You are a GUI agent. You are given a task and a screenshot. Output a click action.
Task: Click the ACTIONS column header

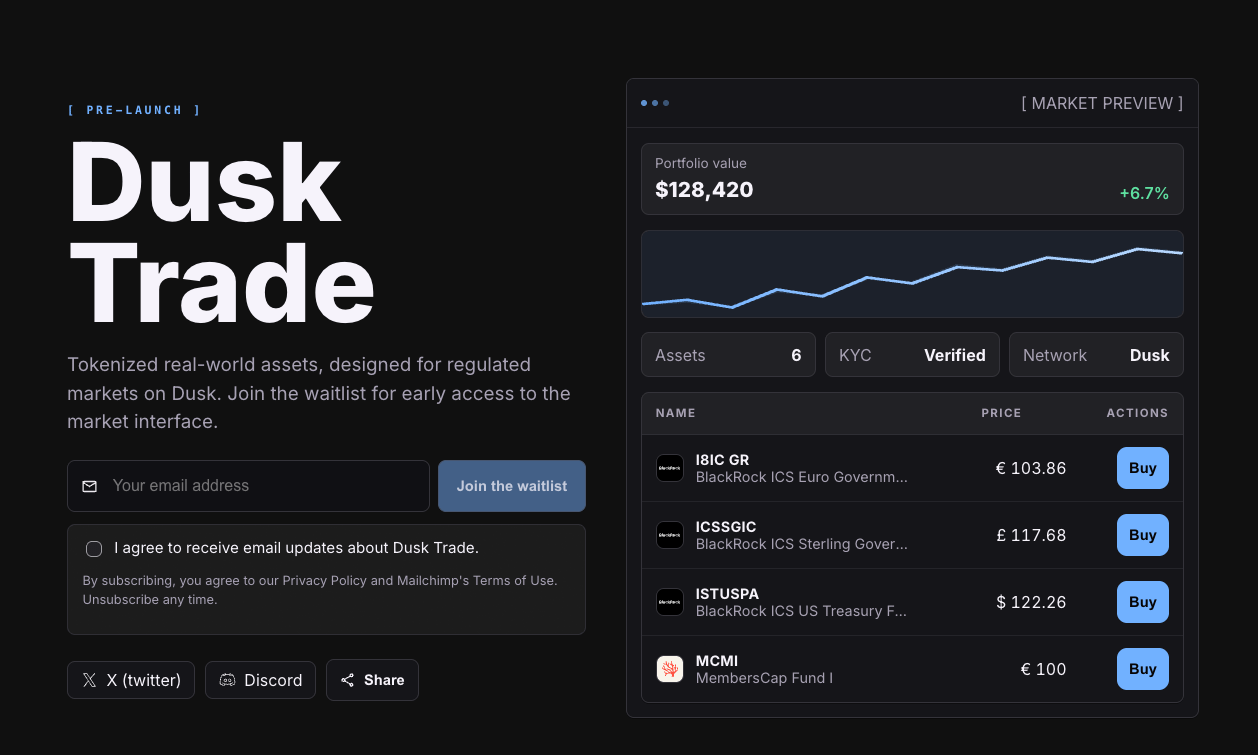point(1137,413)
